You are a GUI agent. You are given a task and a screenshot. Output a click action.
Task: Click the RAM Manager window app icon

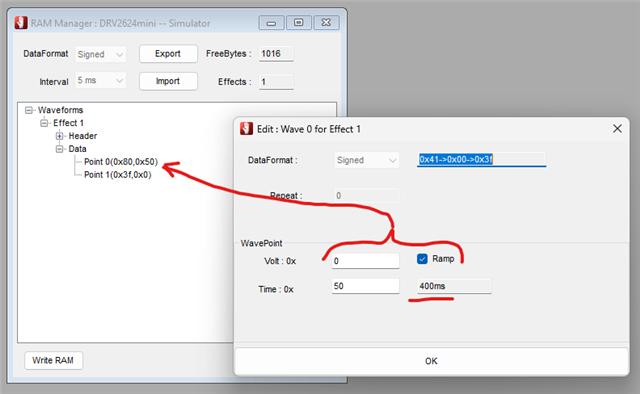pos(21,23)
